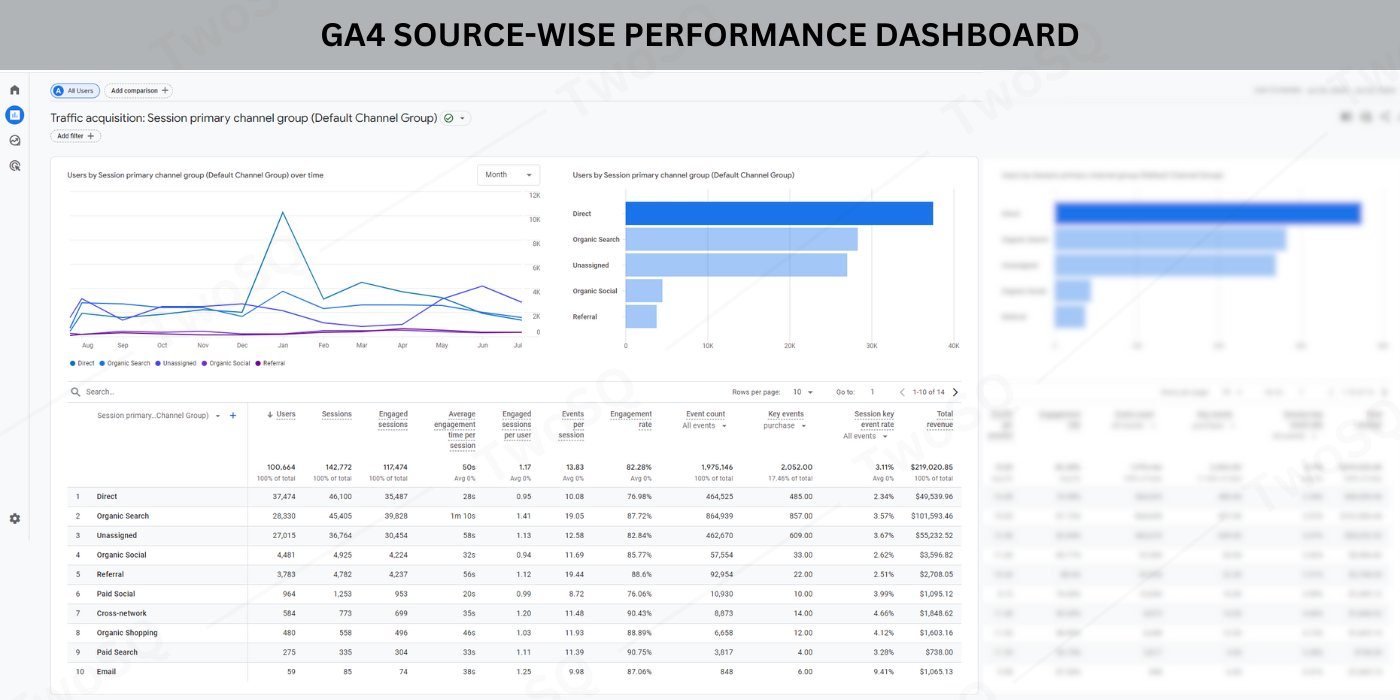This screenshot has width=1400, height=700.
Task: Select the Reports icon in the sidebar
Action: coord(14,115)
